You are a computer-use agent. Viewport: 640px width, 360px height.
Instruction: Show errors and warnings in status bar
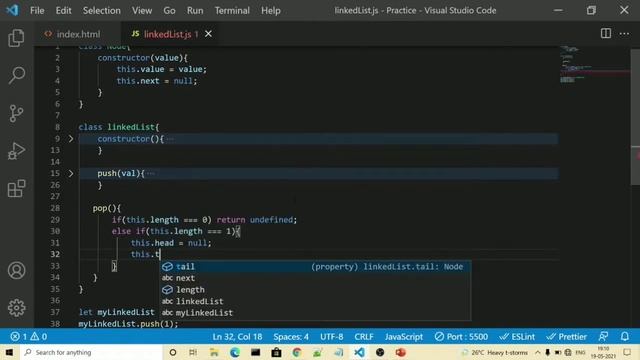[29, 337]
